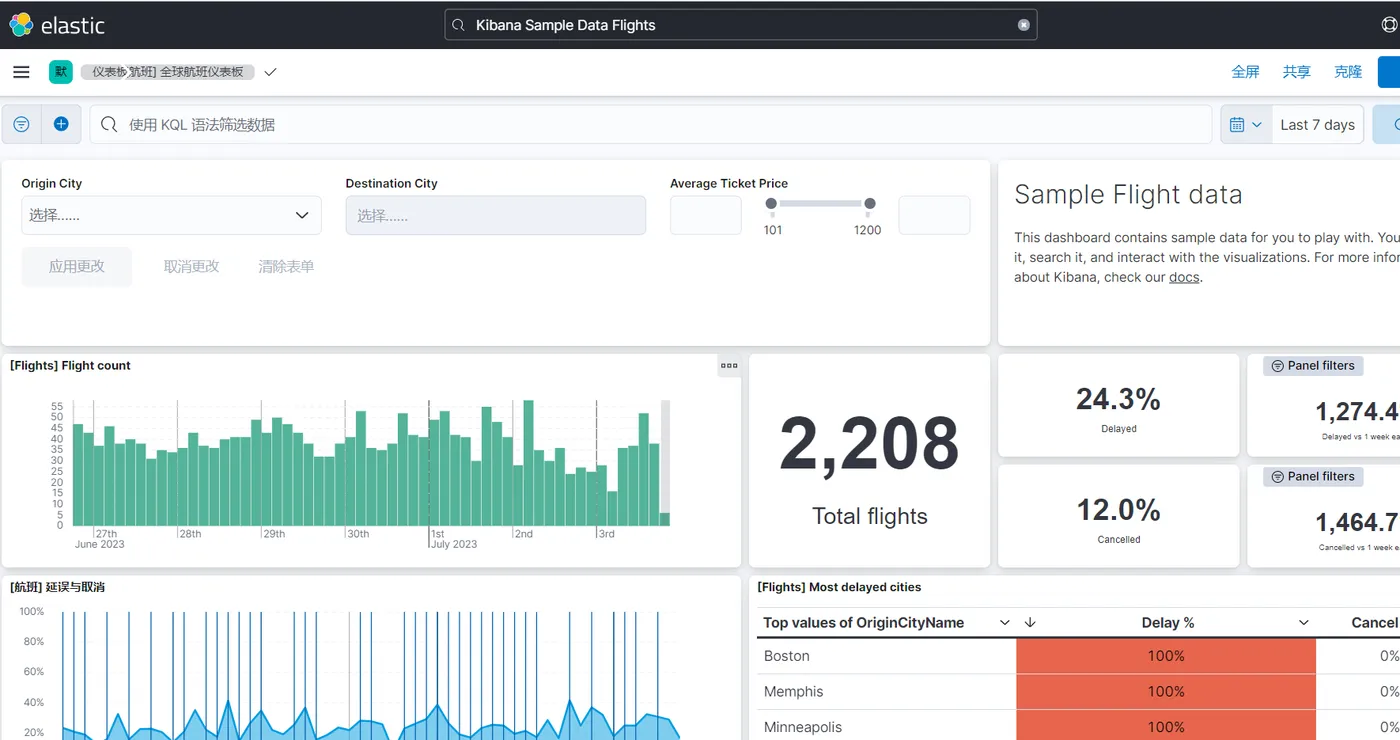This screenshot has height=740, width=1400.
Task: Click the 全屏 fullscreen link
Action: pos(1245,72)
